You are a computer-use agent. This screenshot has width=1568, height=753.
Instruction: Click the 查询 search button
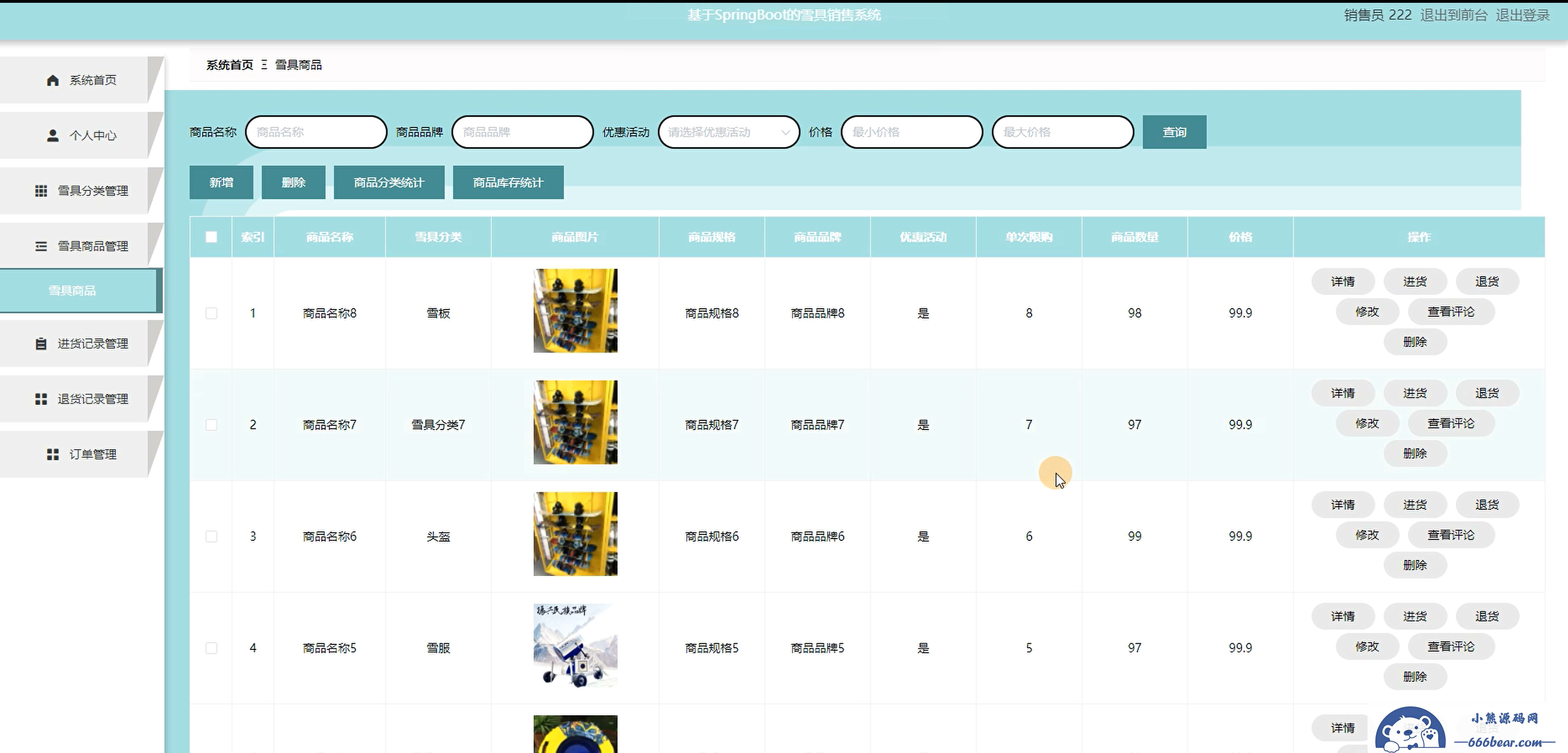pos(1174,132)
